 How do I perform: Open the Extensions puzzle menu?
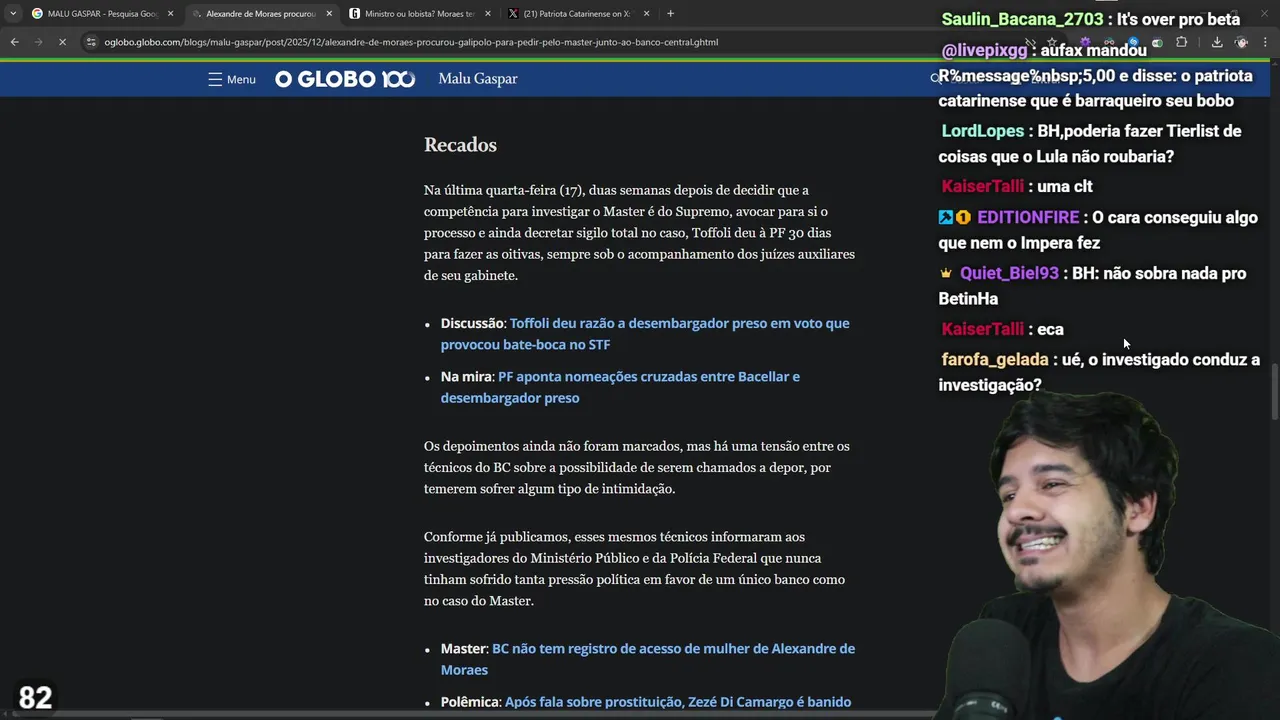pyautogui.click(x=1181, y=42)
